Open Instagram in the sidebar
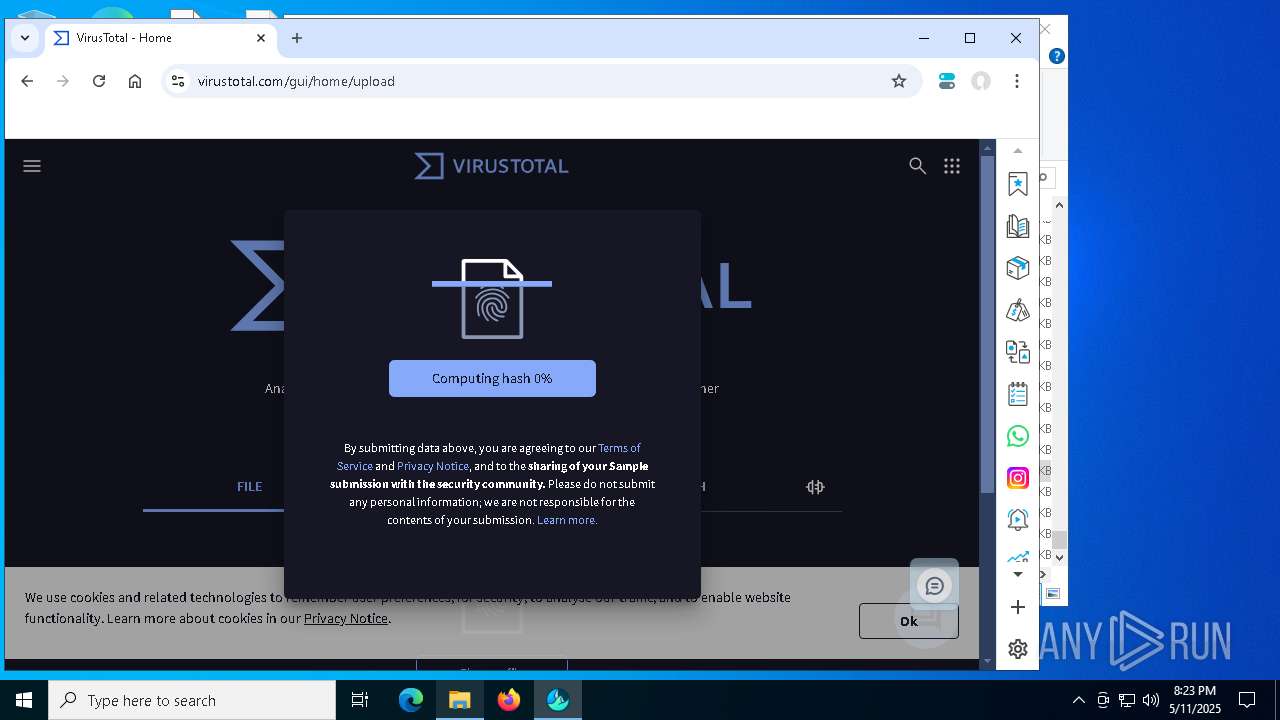 (1018, 478)
